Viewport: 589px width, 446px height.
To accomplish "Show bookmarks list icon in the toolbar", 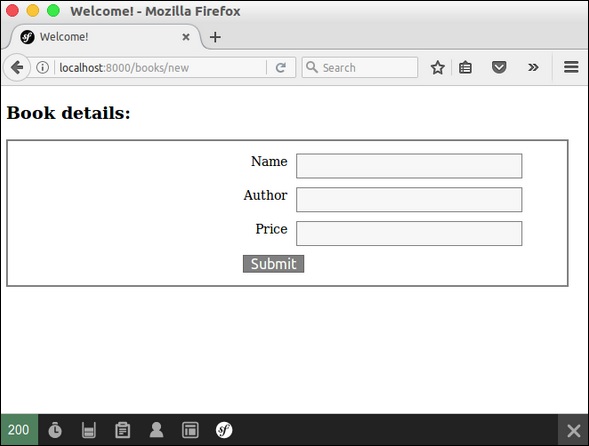I will [465, 68].
